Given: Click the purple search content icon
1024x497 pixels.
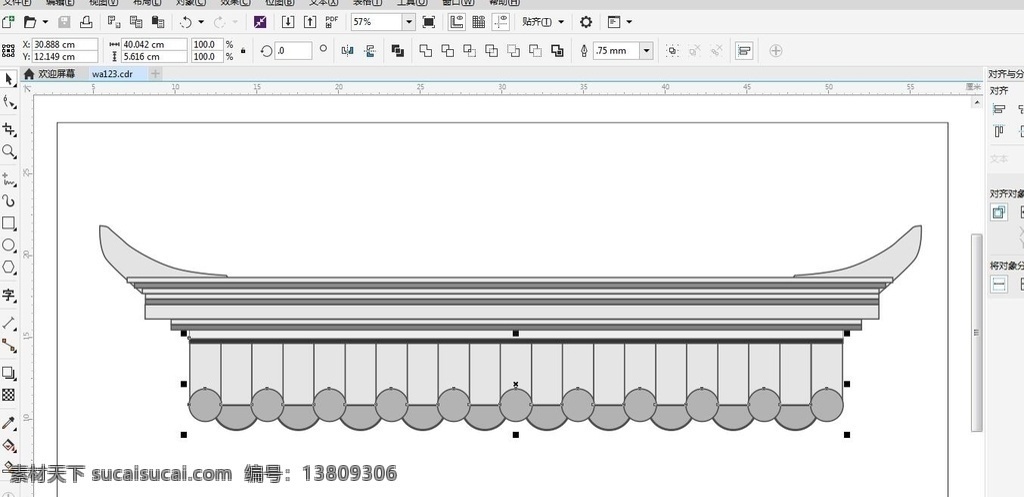Looking at the screenshot, I should point(260,22).
